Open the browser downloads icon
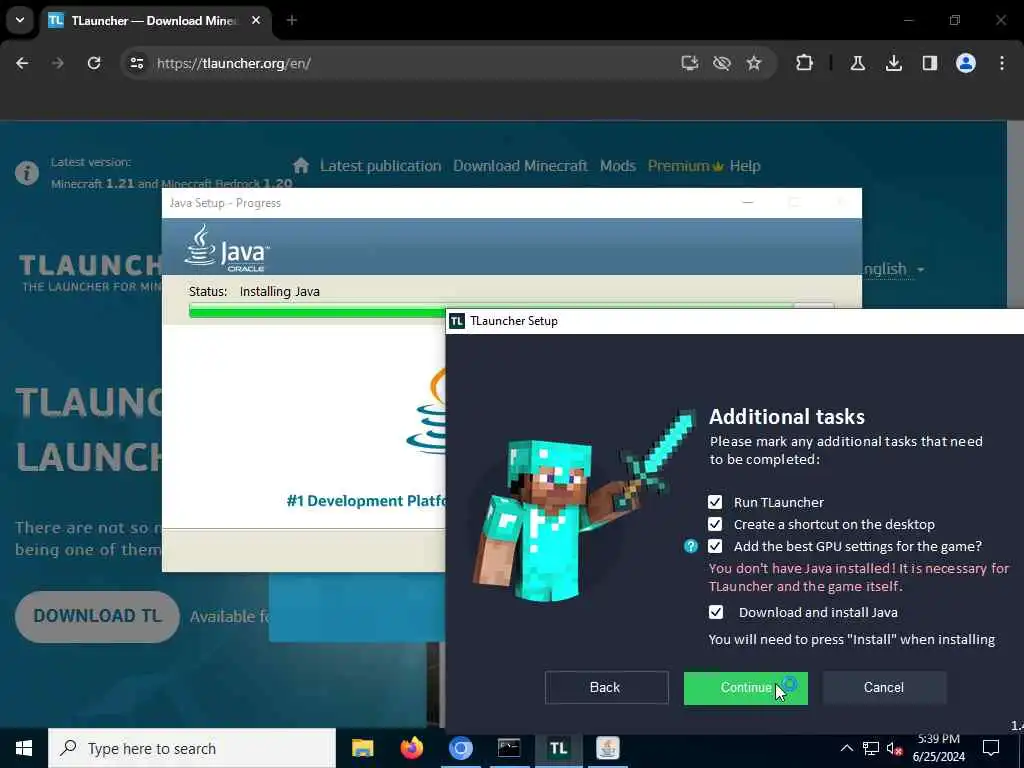The image size is (1024, 768). click(893, 63)
